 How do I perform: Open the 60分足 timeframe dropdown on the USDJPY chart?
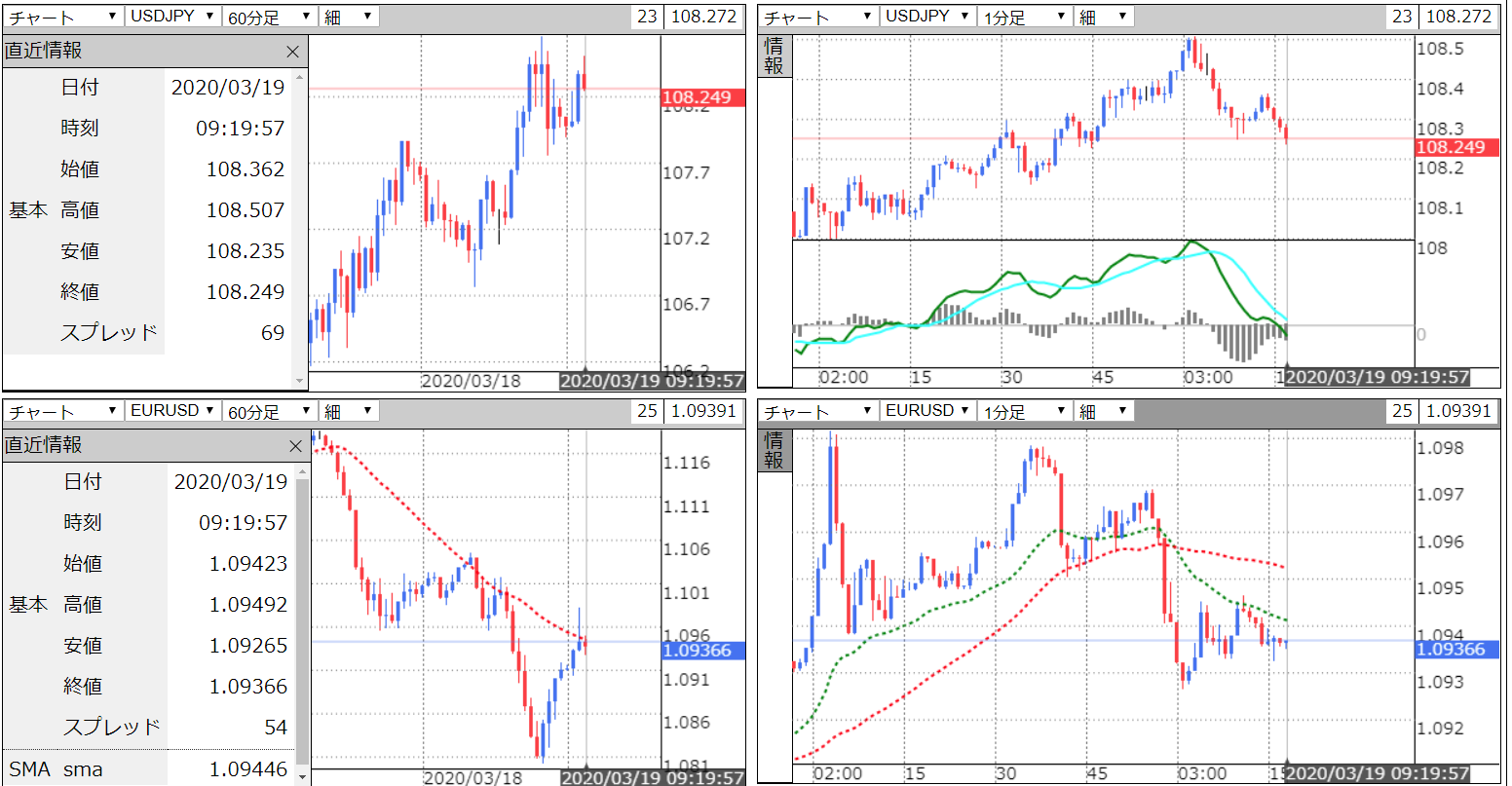[x=270, y=17]
